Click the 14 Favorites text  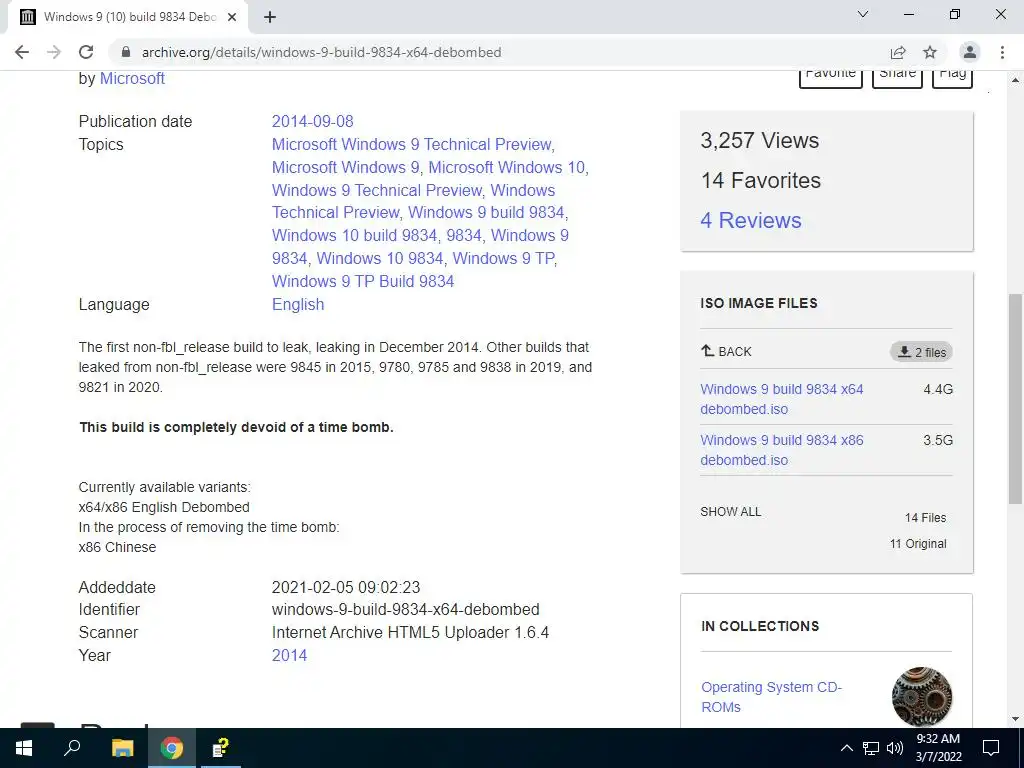point(761,180)
